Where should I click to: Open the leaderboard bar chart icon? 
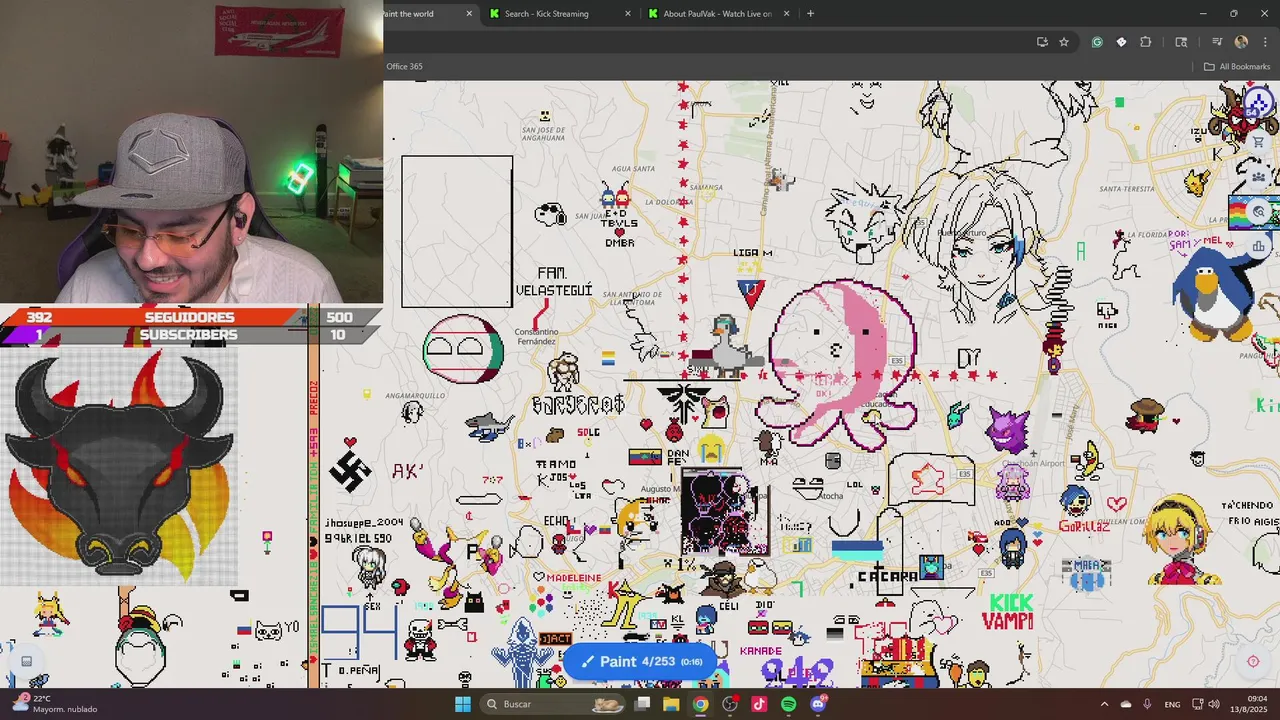pos(1259,246)
